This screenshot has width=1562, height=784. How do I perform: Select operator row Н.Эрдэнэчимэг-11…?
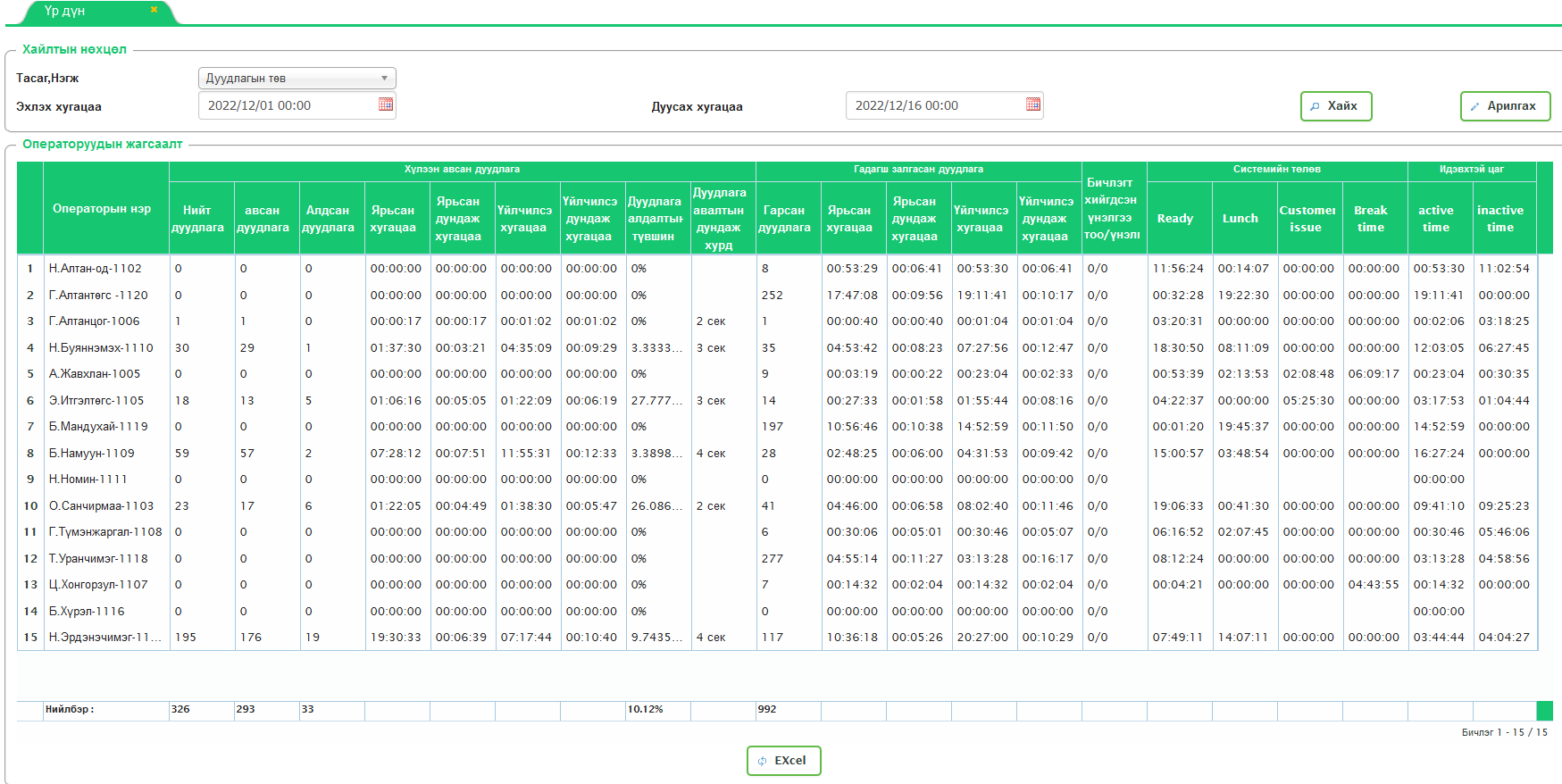point(777,638)
